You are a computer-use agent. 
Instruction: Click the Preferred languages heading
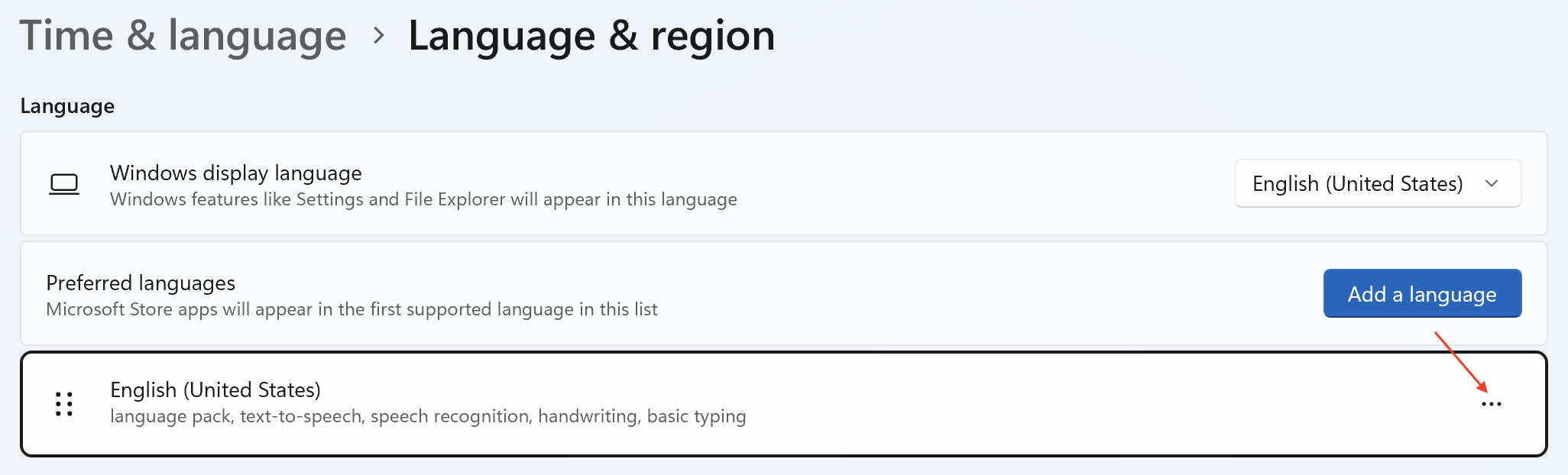pyautogui.click(x=141, y=283)
